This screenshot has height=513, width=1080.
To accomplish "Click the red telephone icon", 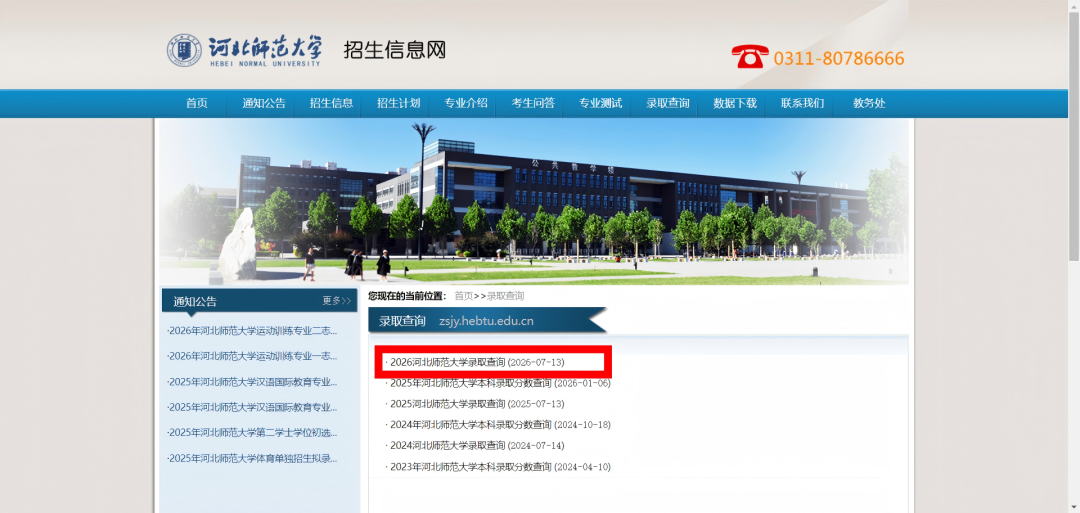I will coord(750,56).
